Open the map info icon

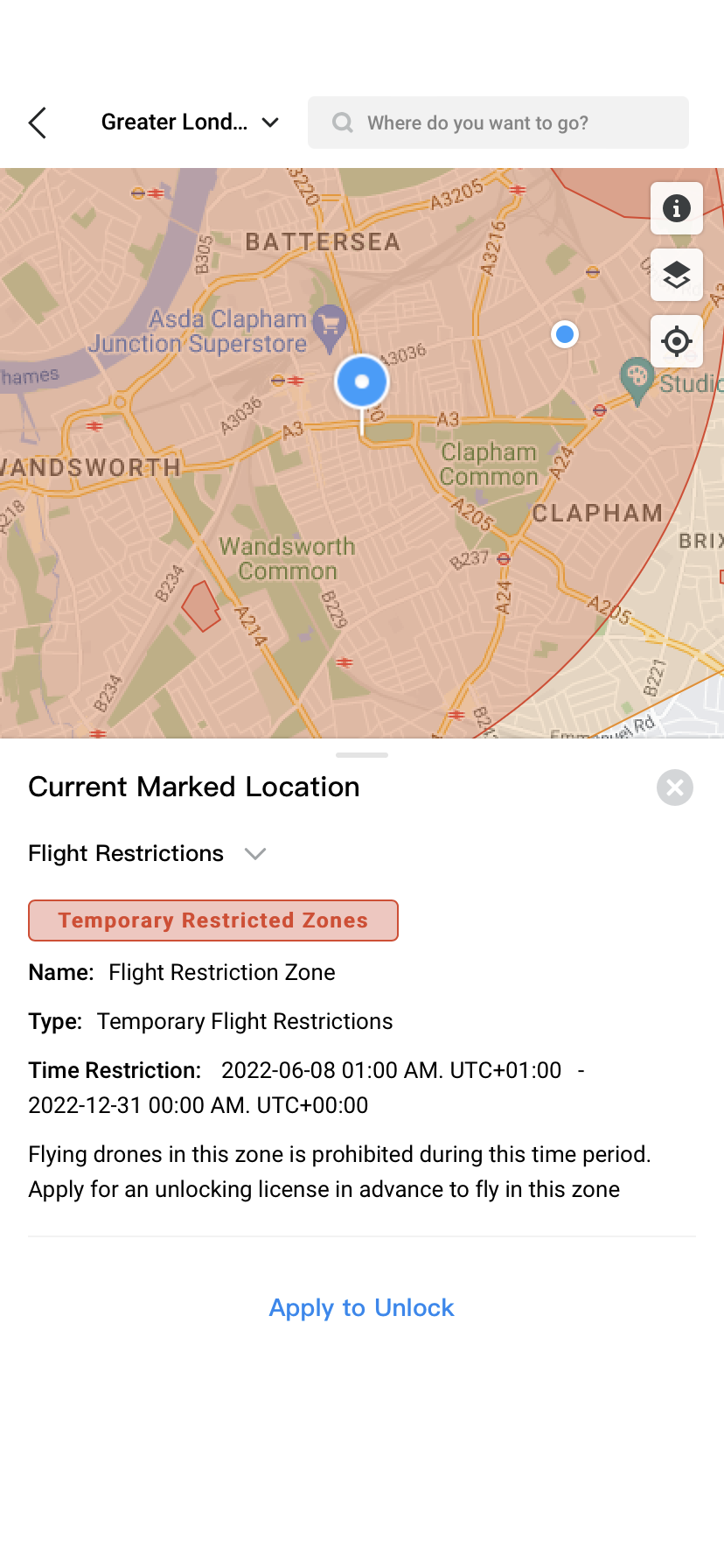click(x=676, y=208)
